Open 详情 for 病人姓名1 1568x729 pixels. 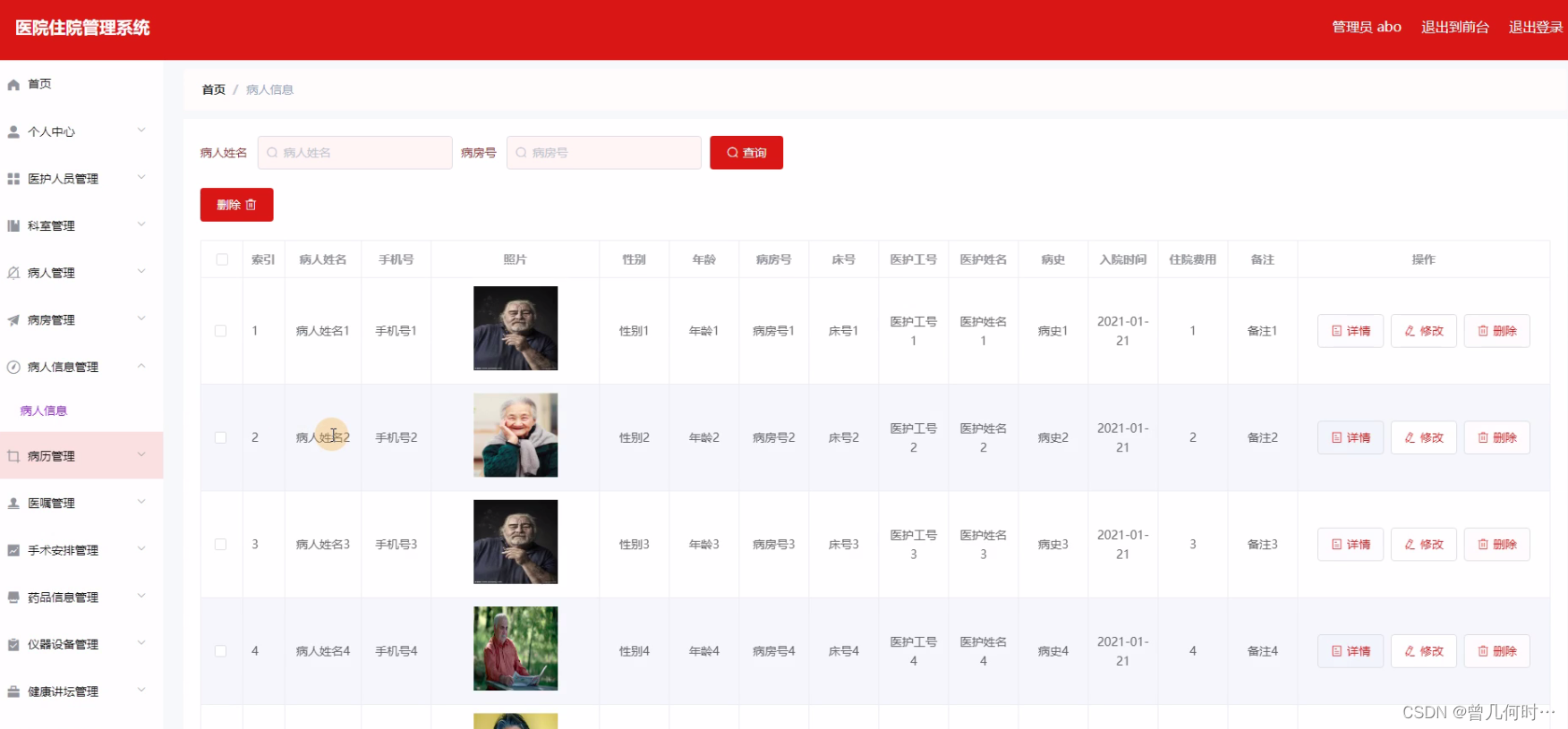(1351, 331)
